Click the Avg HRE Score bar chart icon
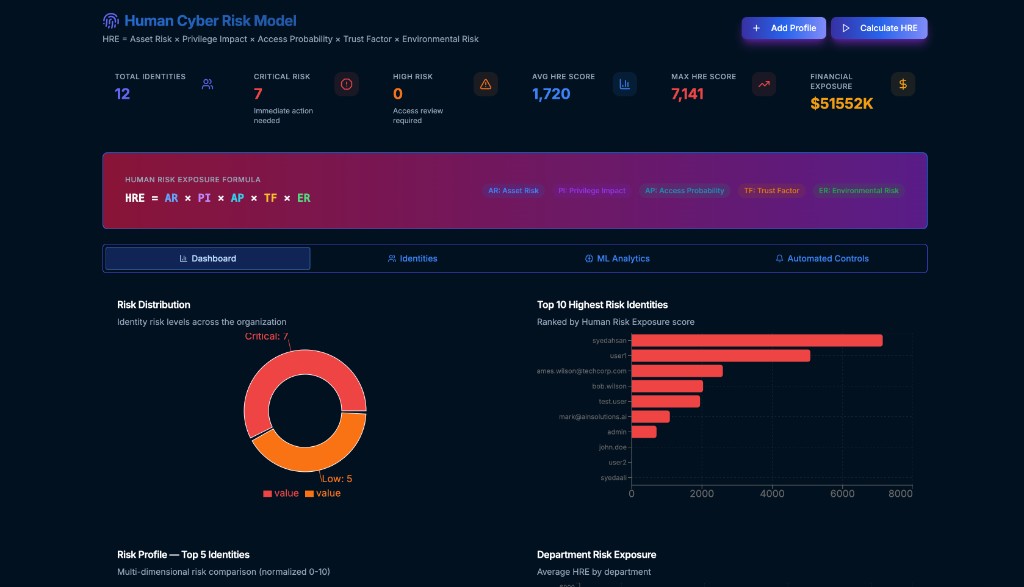The image size is (1024, 587). 624,84
